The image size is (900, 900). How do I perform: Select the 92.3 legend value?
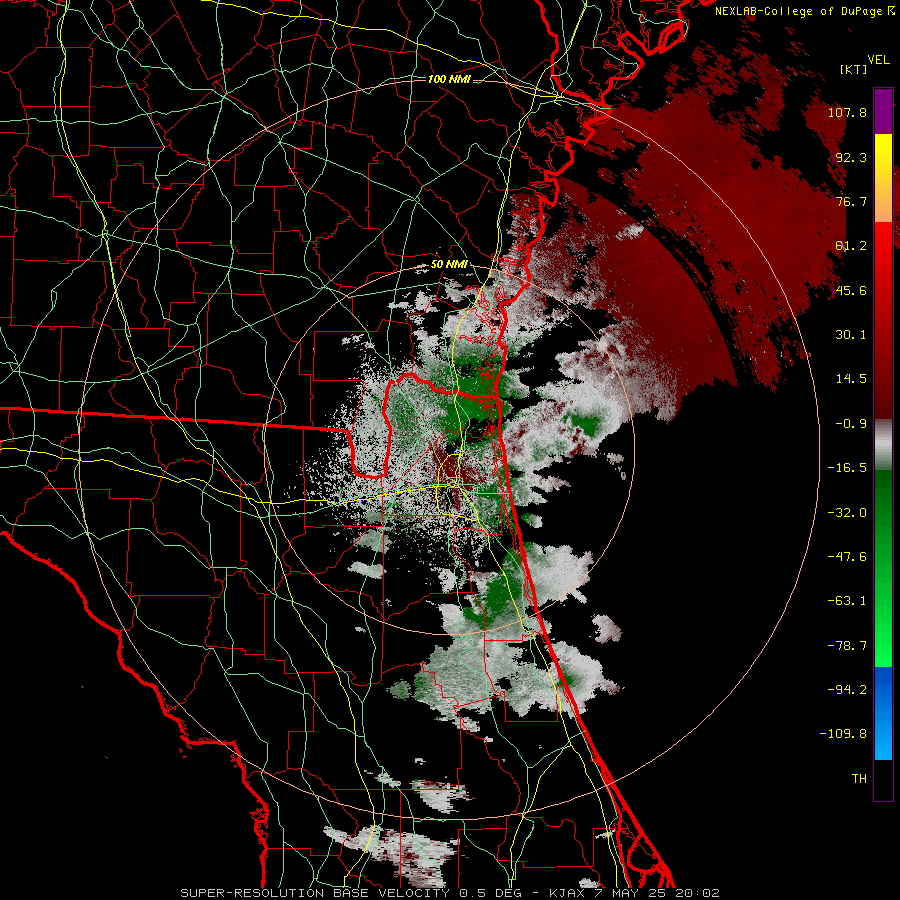click(851, 157)
